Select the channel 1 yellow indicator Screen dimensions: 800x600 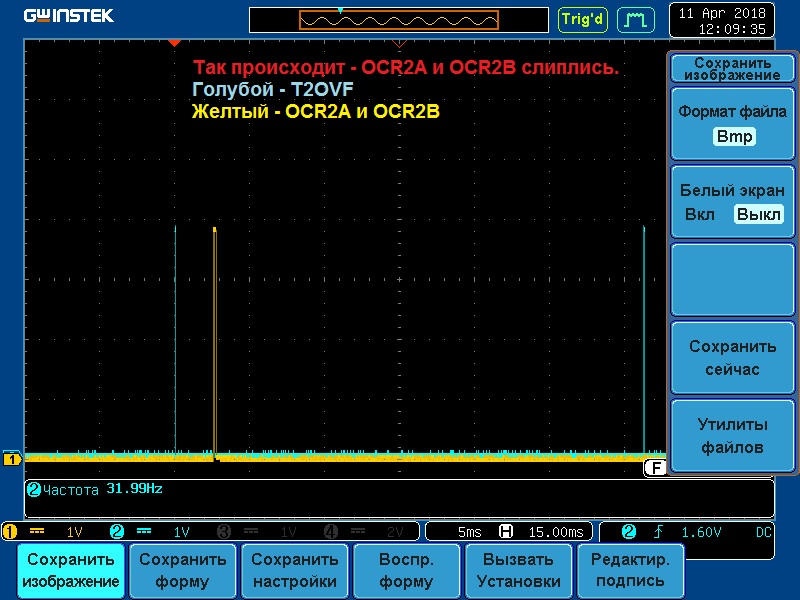click(11, 531)
